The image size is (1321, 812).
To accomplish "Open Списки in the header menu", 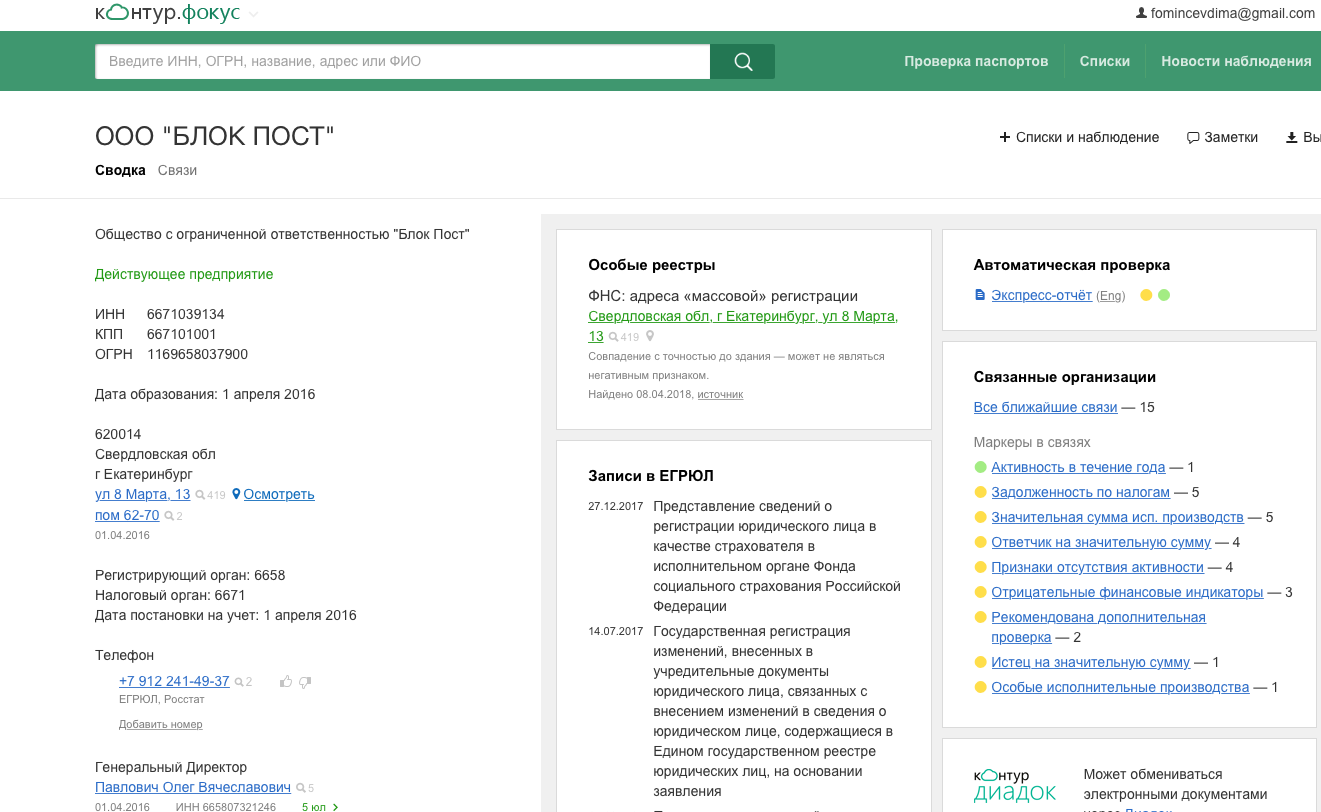I will pyautogui.click(x=1105, y=61).
